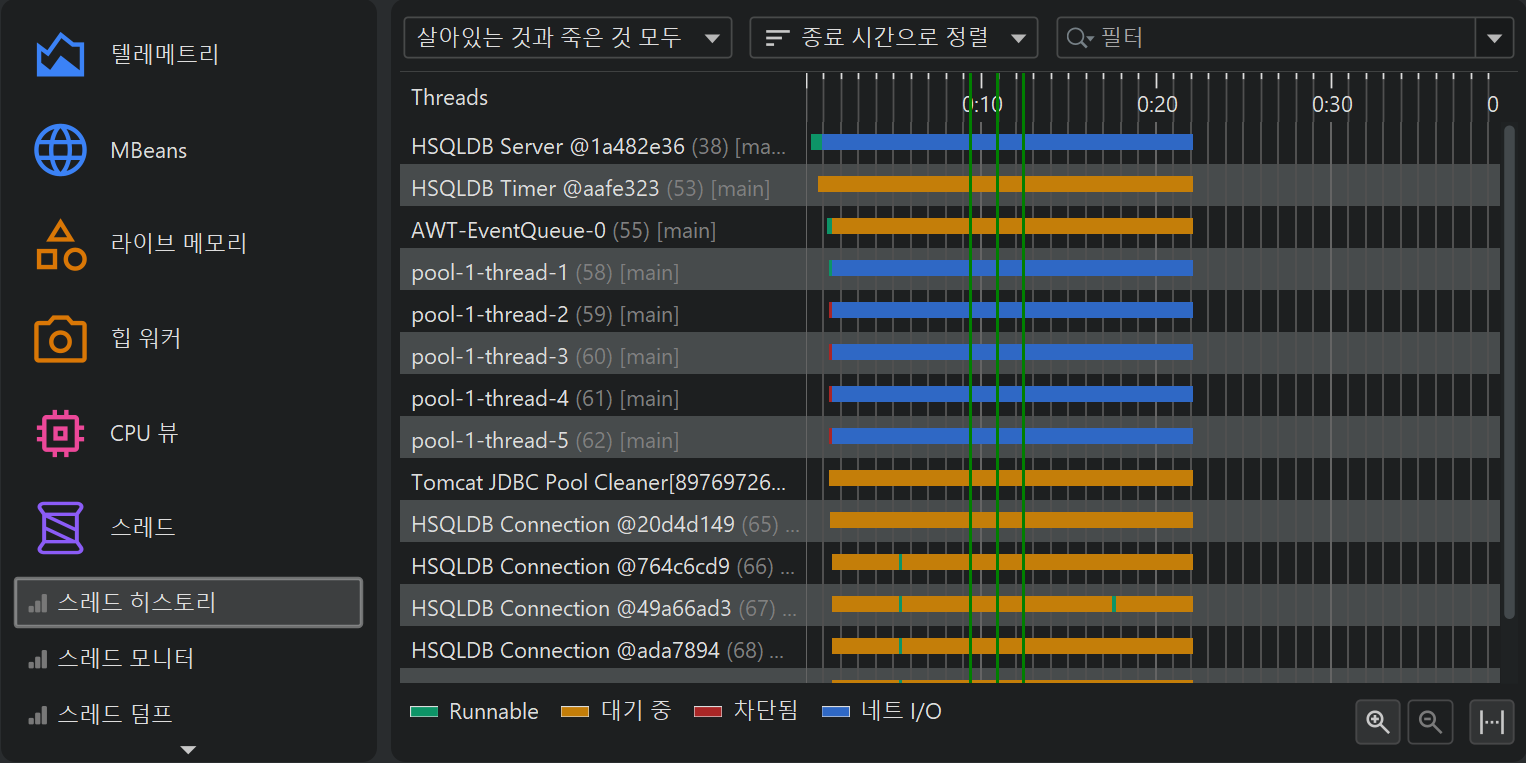The image size is (1526, 763).
Task: Expand the filter history dropdown arrow
Action: (1494, 38)
